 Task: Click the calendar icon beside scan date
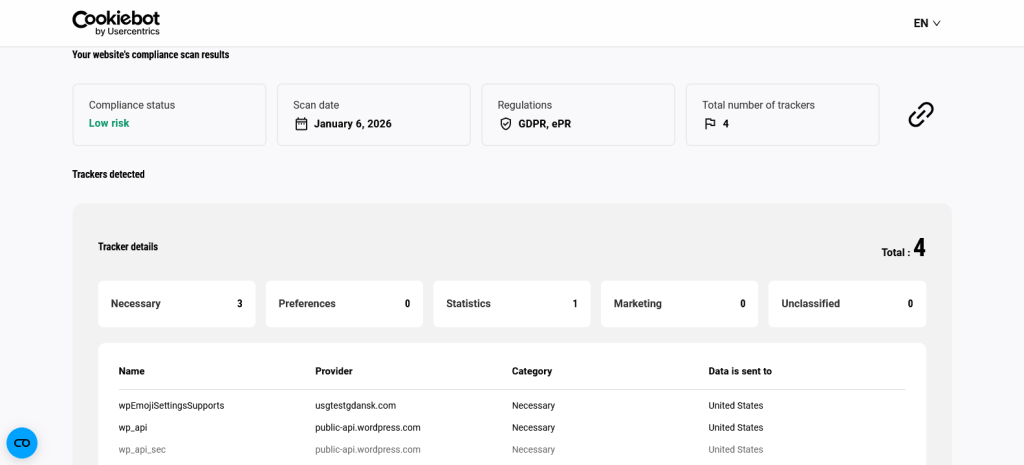(x=301, y=124)
